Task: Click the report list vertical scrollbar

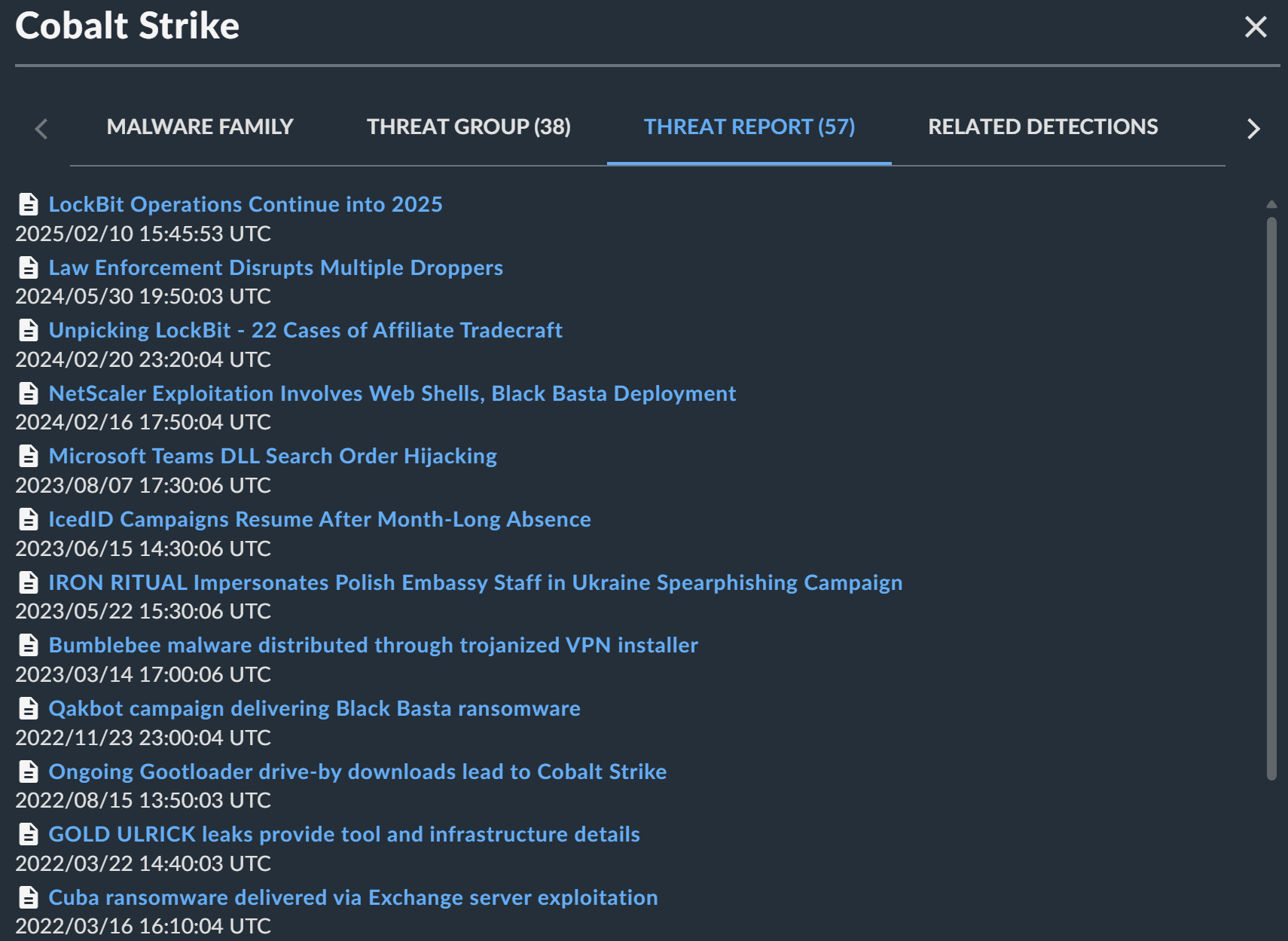Action: 1271,497
